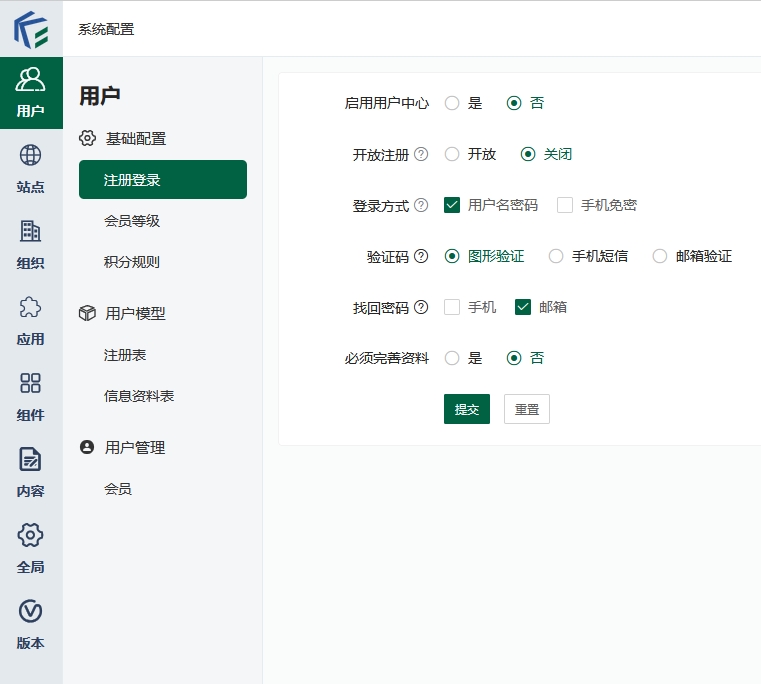Collapse the 基础配置 section
This screenshot has height=684, width=761.
tap(135, 139)
